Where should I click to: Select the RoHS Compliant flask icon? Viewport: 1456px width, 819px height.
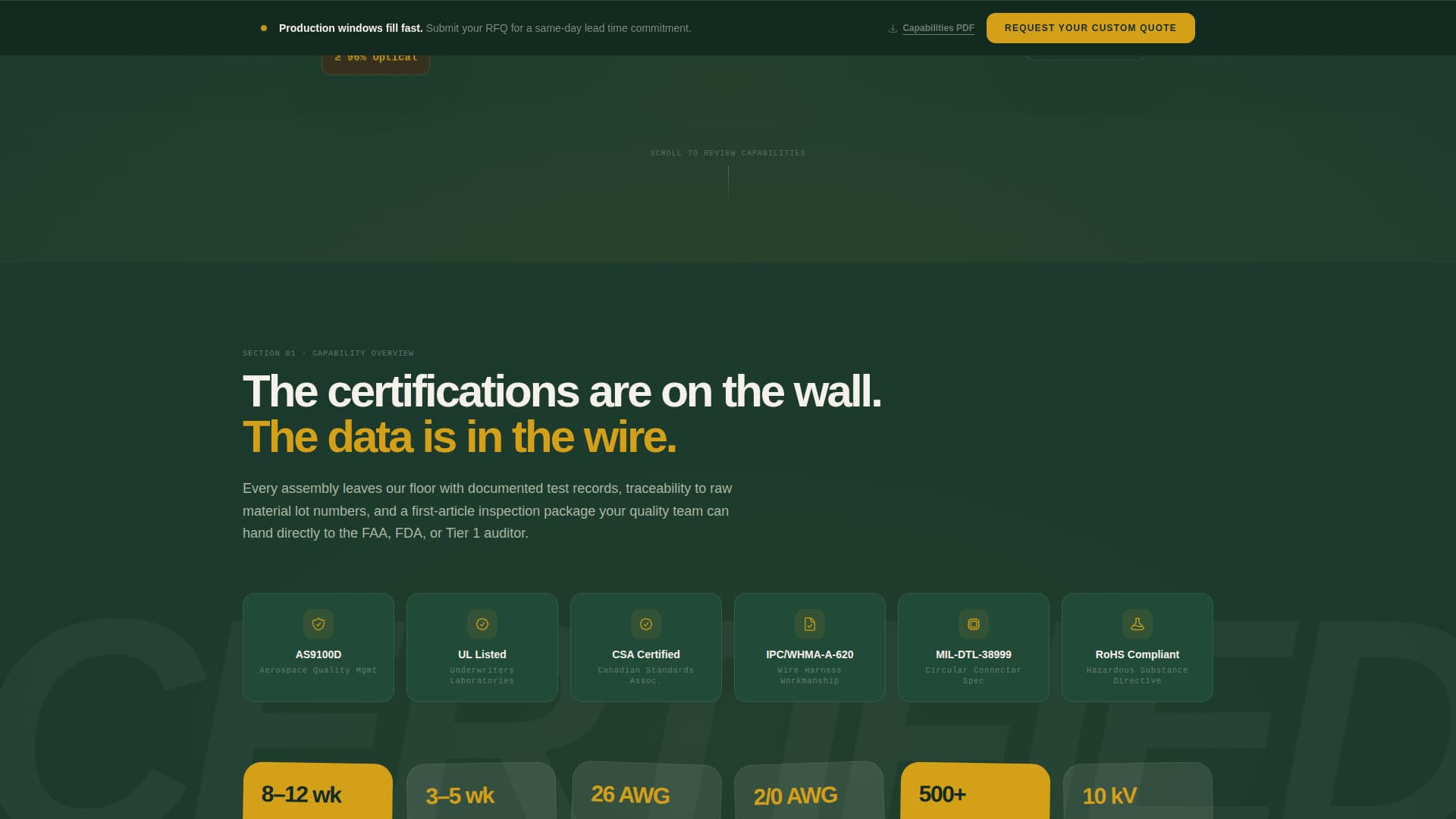1137,624
